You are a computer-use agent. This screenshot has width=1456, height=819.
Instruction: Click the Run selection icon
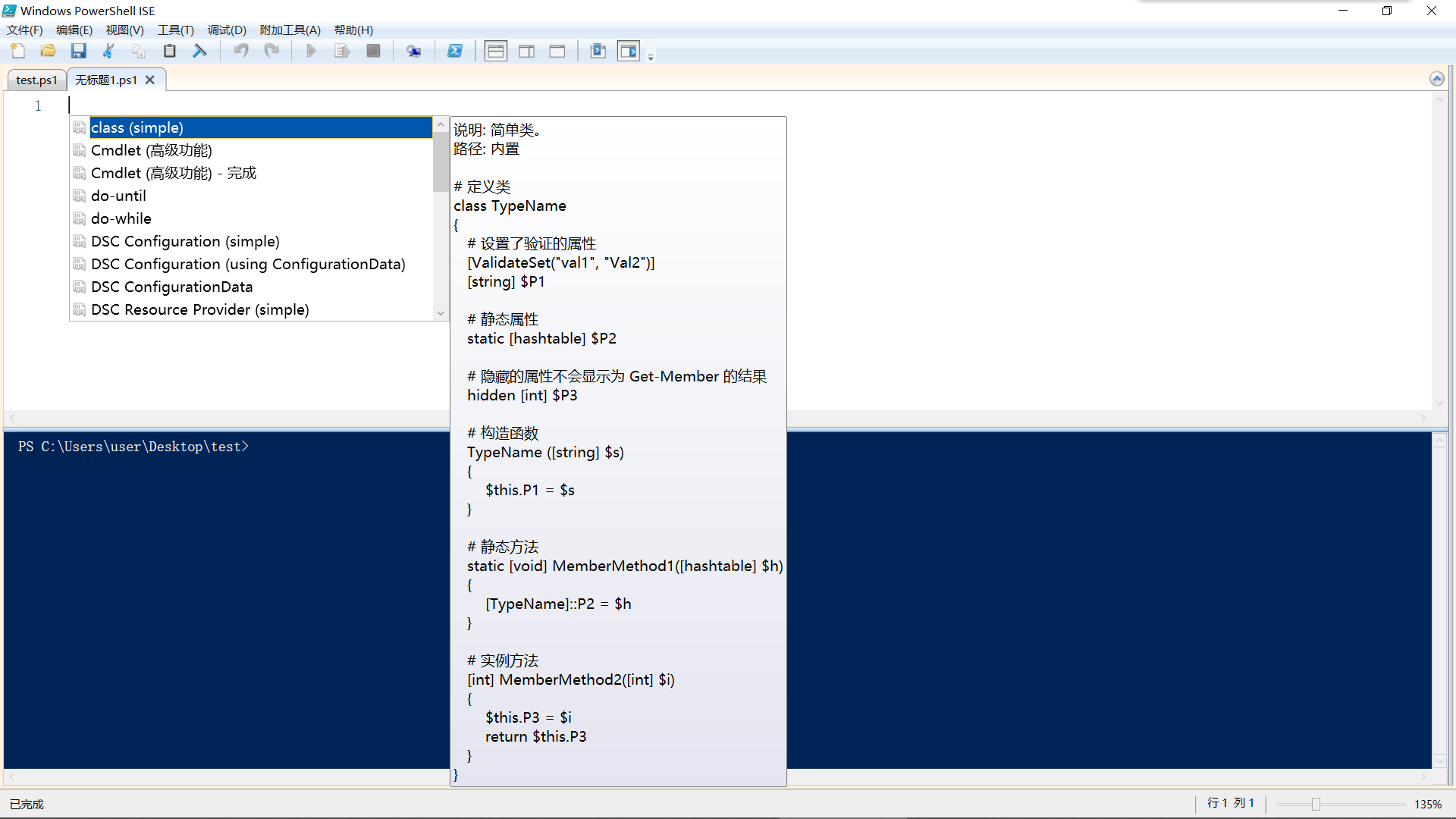(342, 51)
